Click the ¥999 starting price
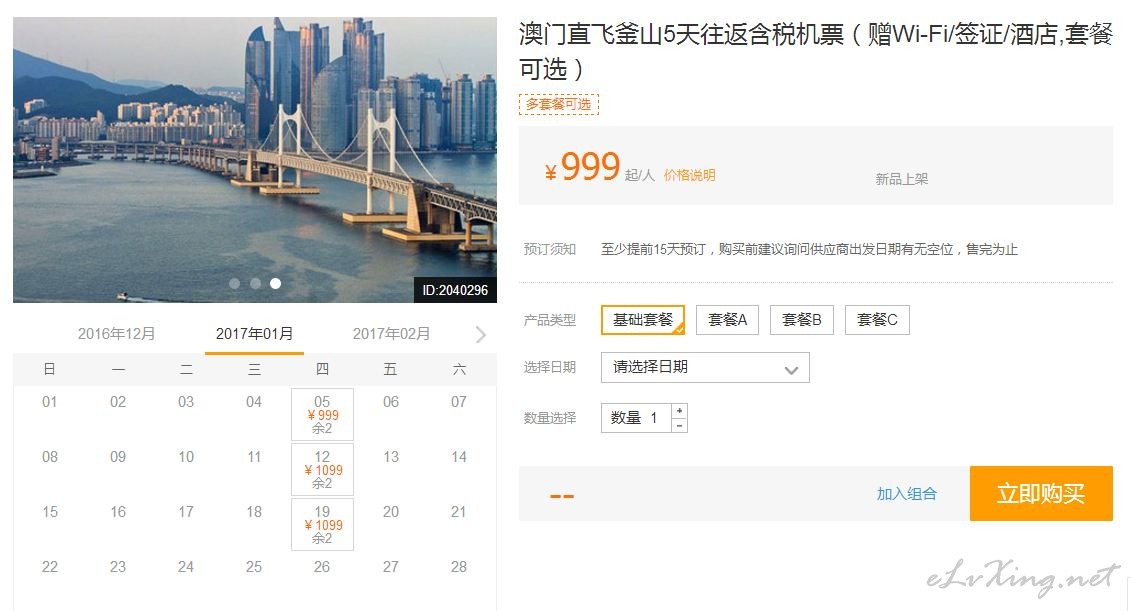 click(582, 167)
